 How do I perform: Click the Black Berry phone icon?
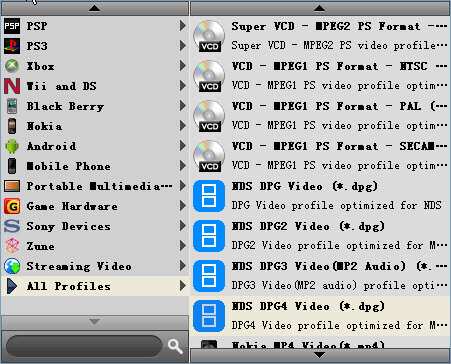(x=12, y=106)
